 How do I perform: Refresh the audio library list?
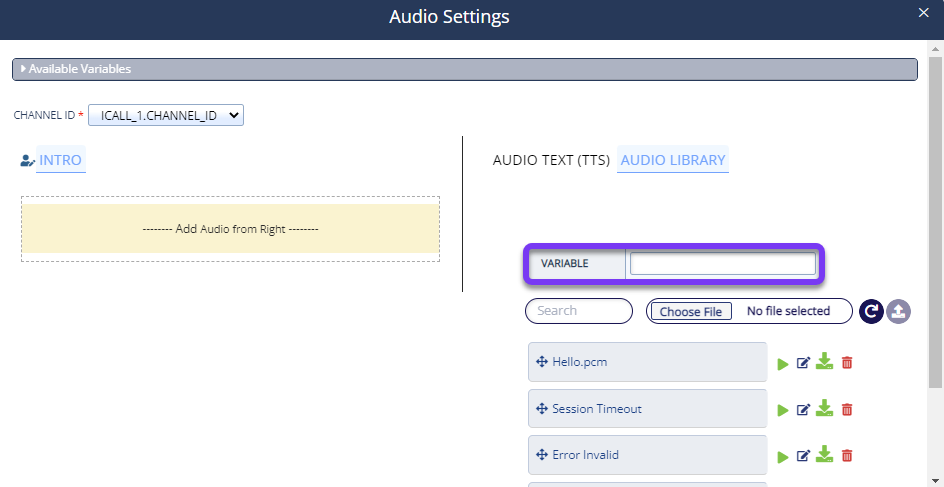coord(871,311)
